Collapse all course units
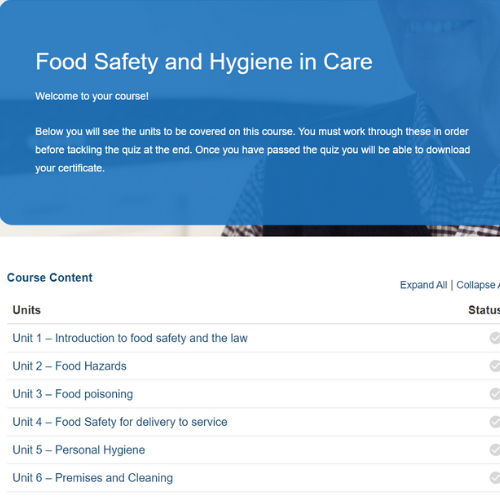500x500 pixels. 478,285
